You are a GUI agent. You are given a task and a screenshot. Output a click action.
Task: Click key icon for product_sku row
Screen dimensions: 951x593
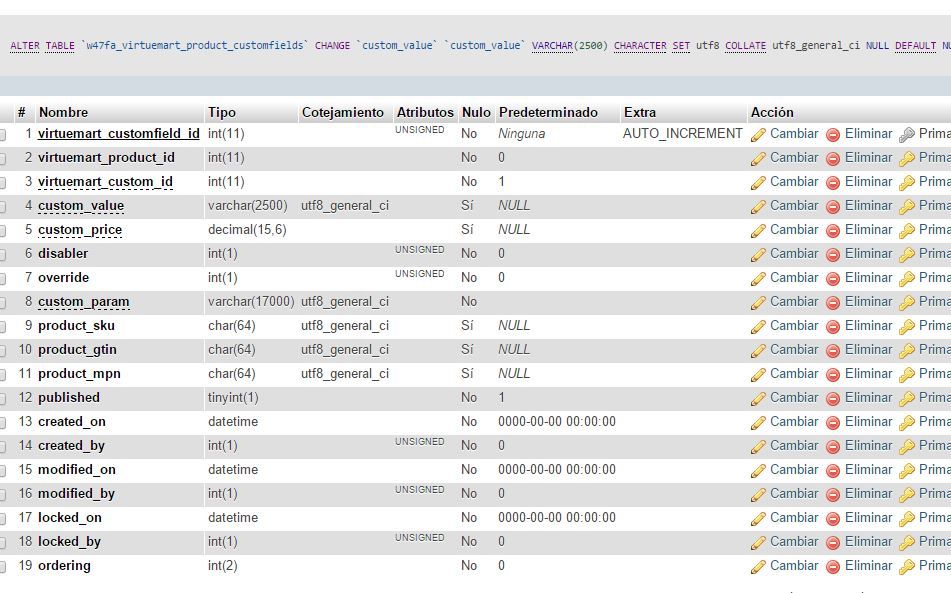click(x=907, y=327)
